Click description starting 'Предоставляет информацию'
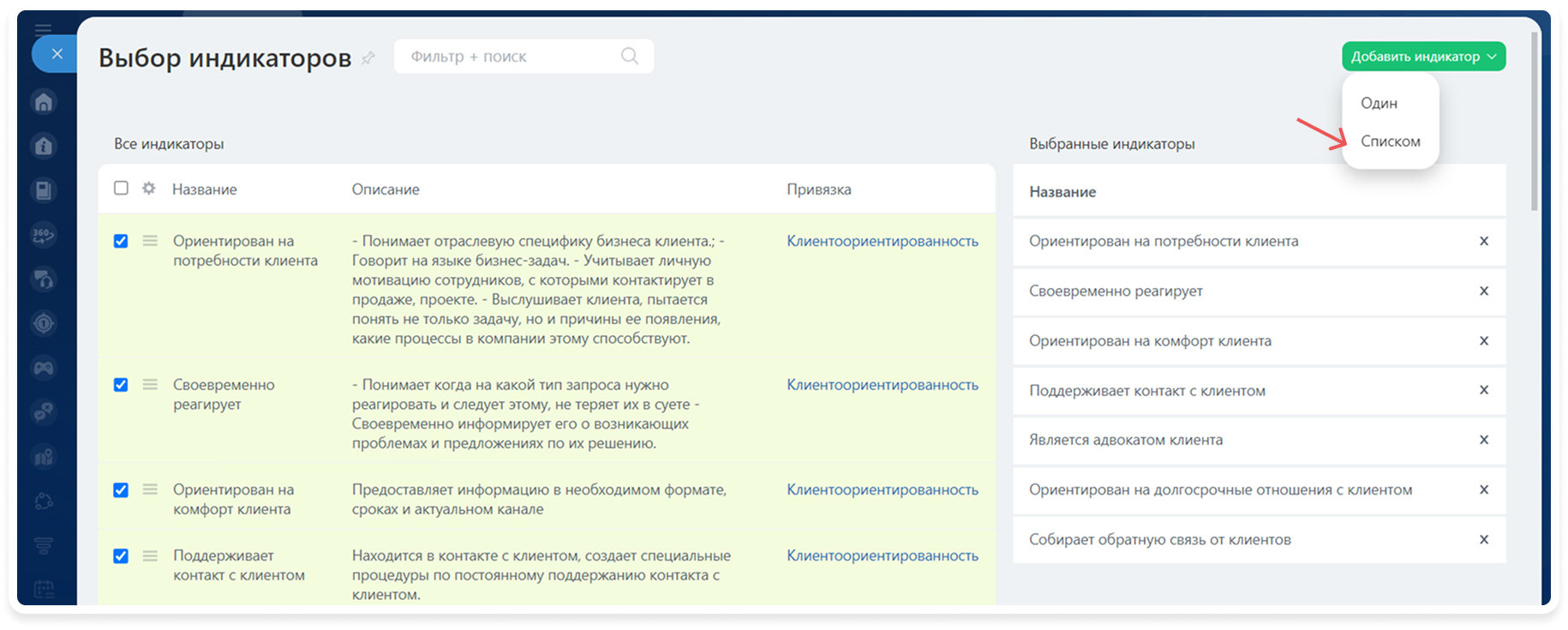1568x630 pixels. [x=539, y=499]
